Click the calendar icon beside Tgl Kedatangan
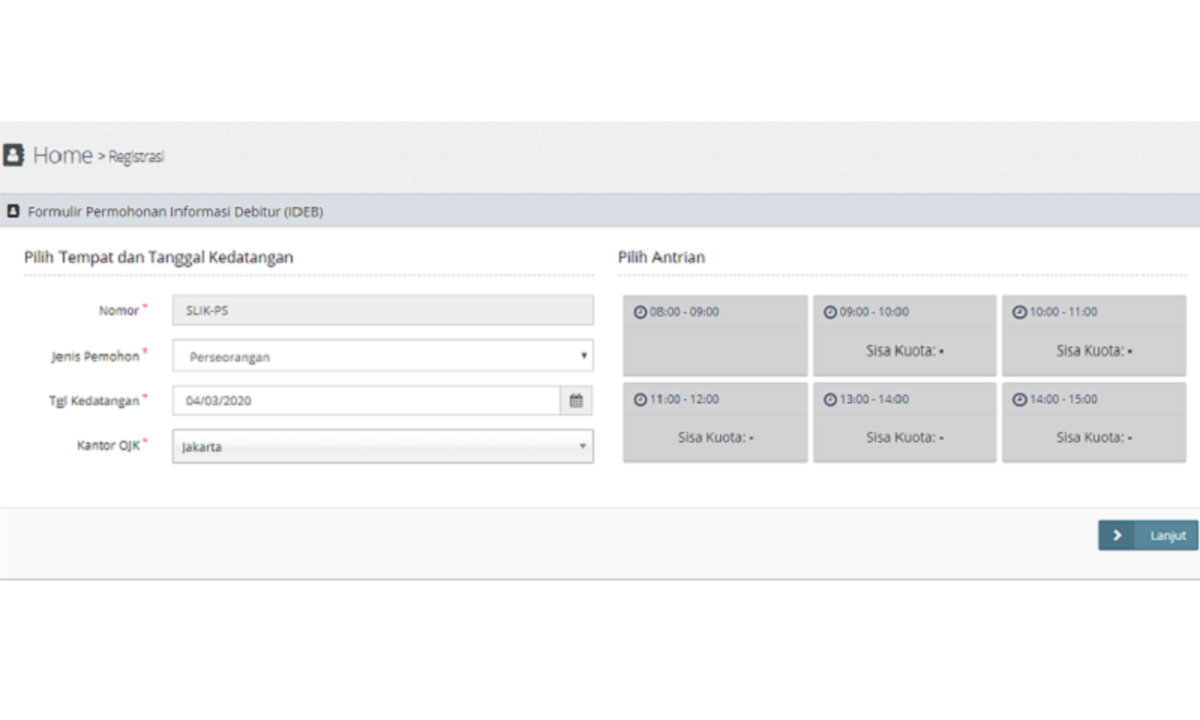1200x720 pixels. 576,401
